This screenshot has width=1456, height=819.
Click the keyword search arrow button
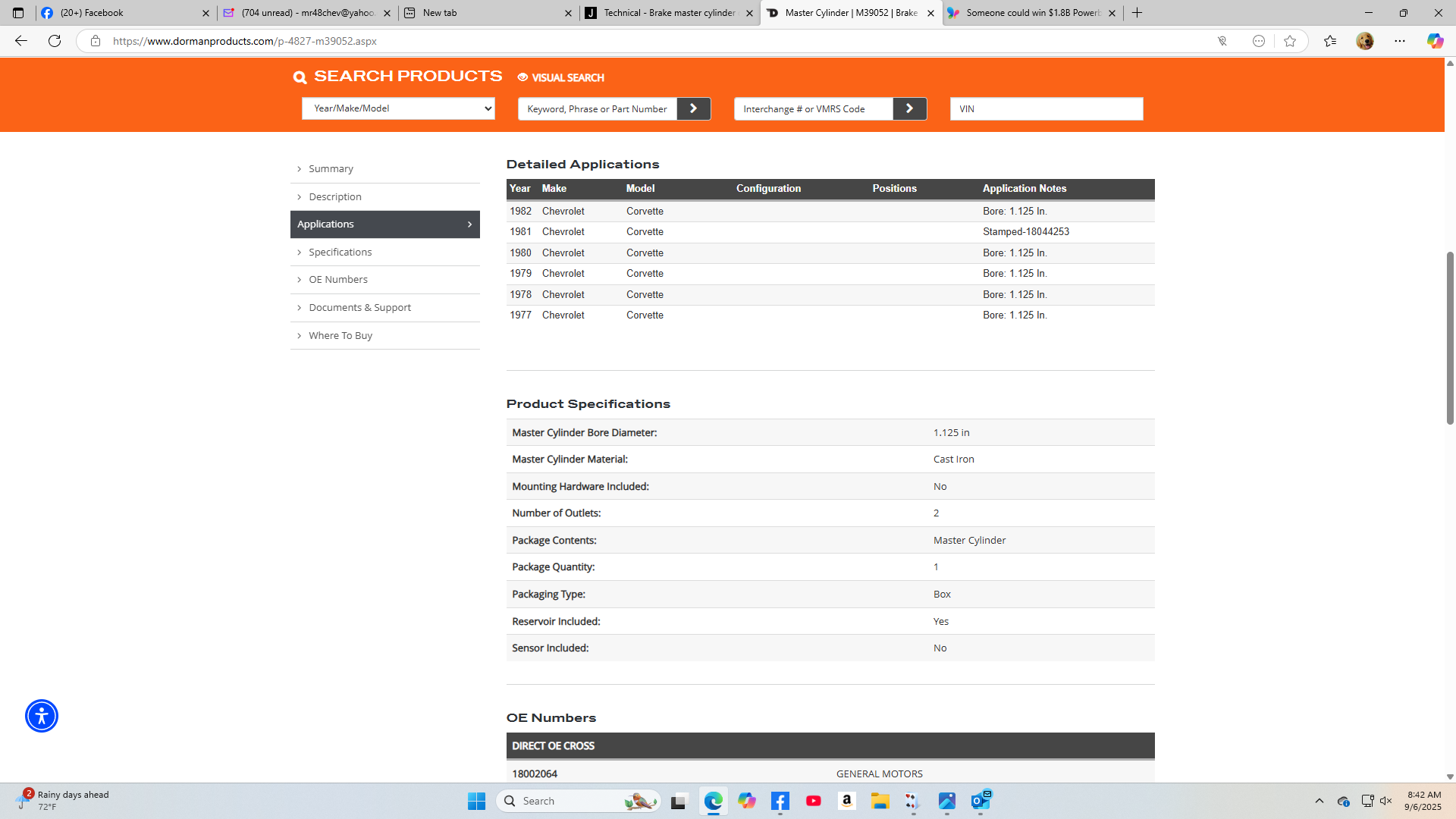[693, 108]
